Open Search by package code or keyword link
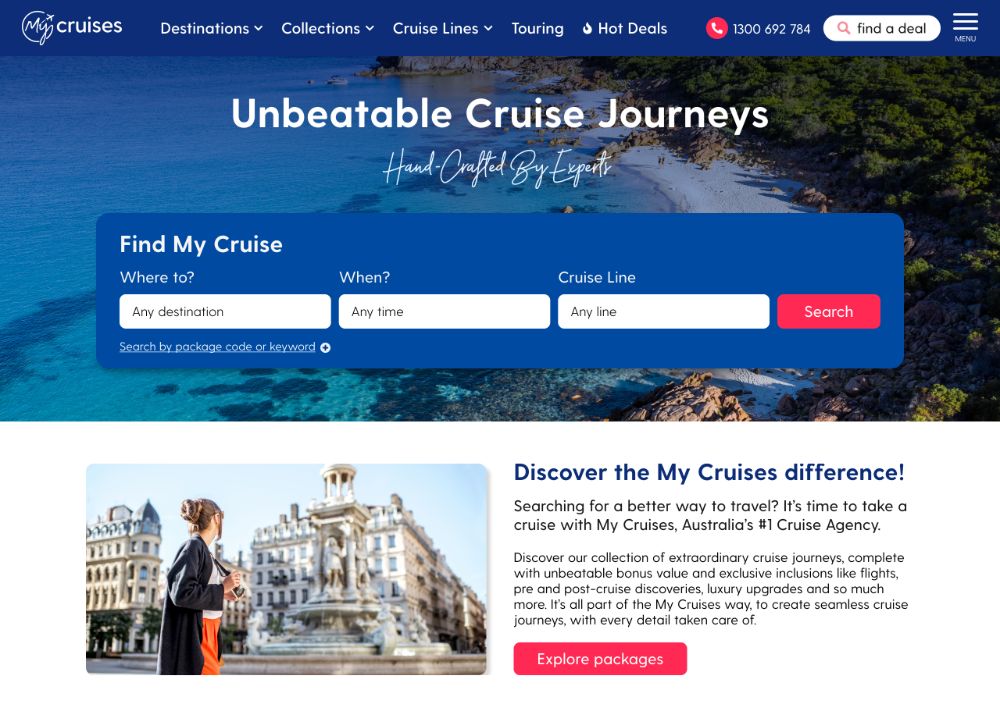Viewport: 1000px width, 722px height. [217, 346]
